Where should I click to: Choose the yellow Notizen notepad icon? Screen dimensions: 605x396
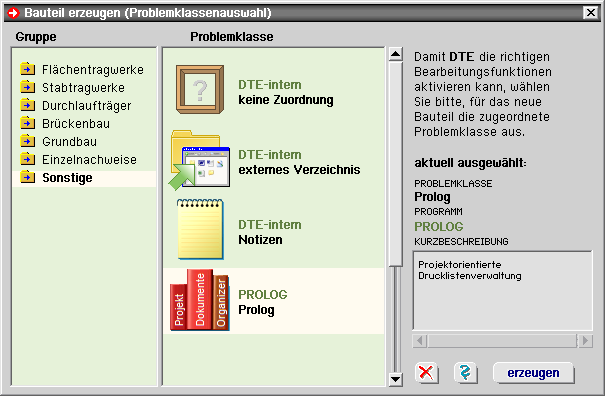pos(200,229)
